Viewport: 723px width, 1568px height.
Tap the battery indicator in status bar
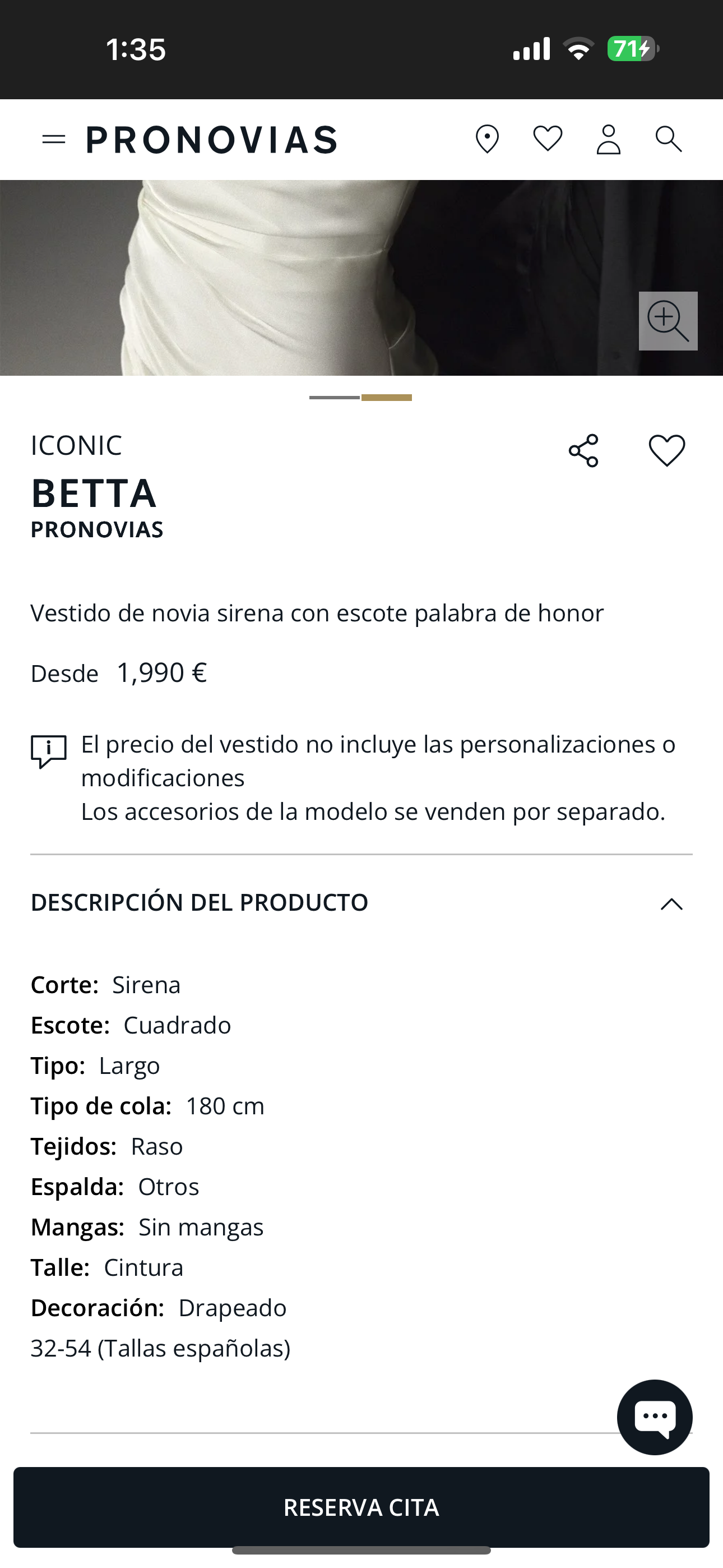[632, 49]
